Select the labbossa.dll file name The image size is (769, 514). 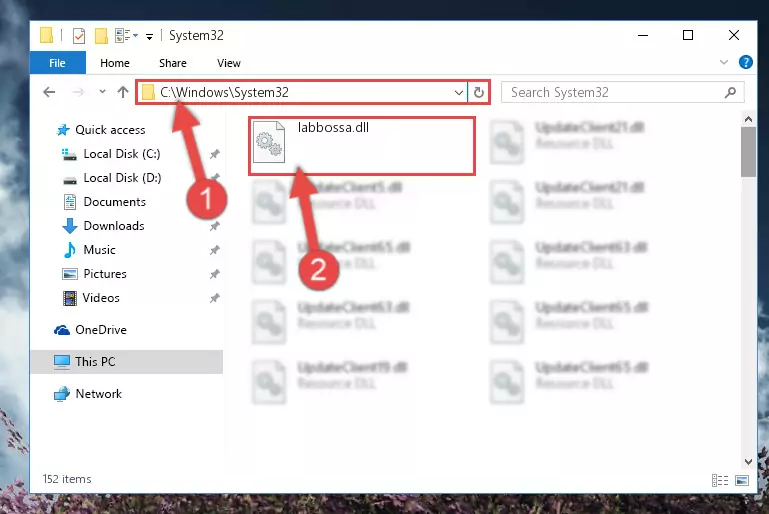pos(333,128)
